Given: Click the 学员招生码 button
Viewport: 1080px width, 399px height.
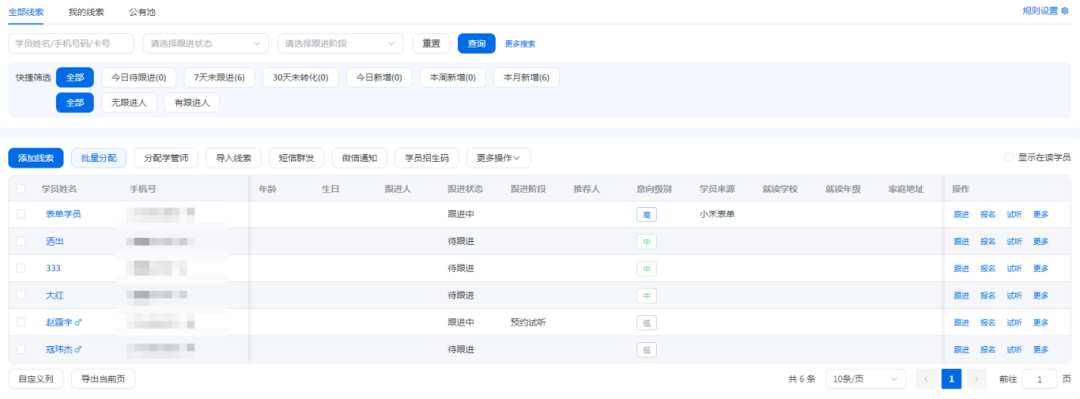Looking at the screenshot, I should click(x=427, y=158).
